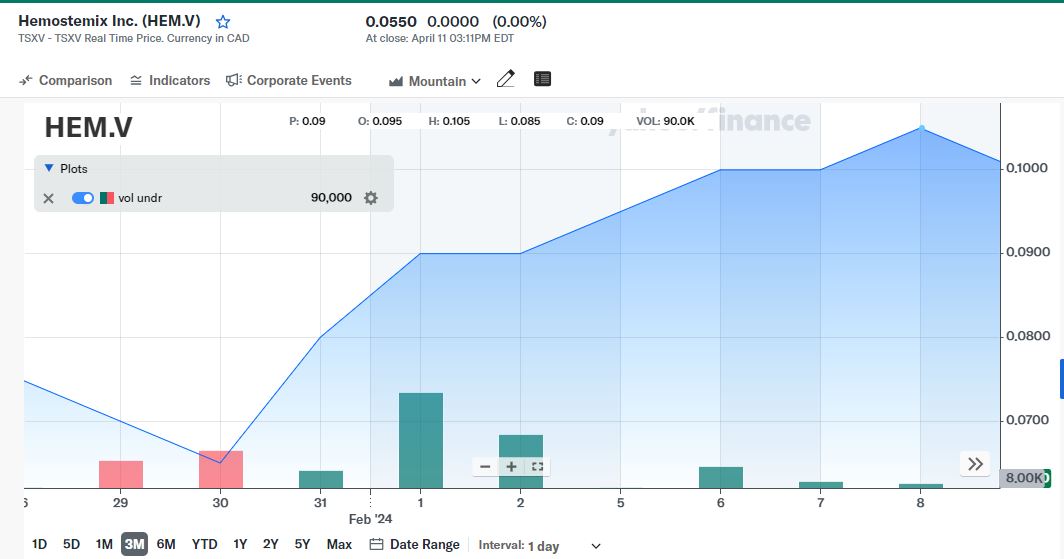The height and width of the screenshot is (559, 1064).
Task: Select the 5Y range
Action: (x=302, y=544)
